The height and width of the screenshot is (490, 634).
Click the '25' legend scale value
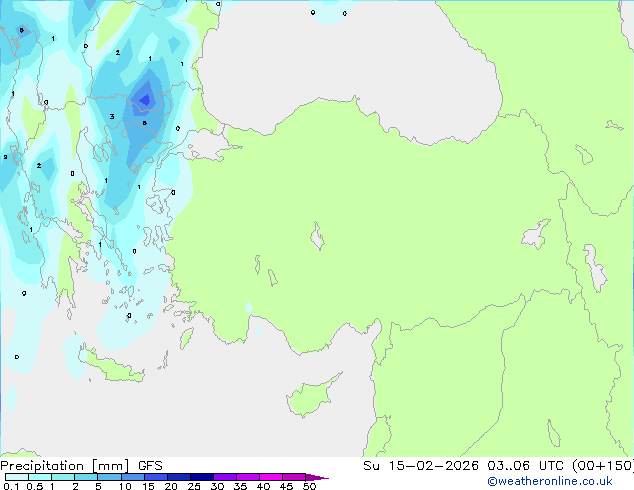(194, 486)
